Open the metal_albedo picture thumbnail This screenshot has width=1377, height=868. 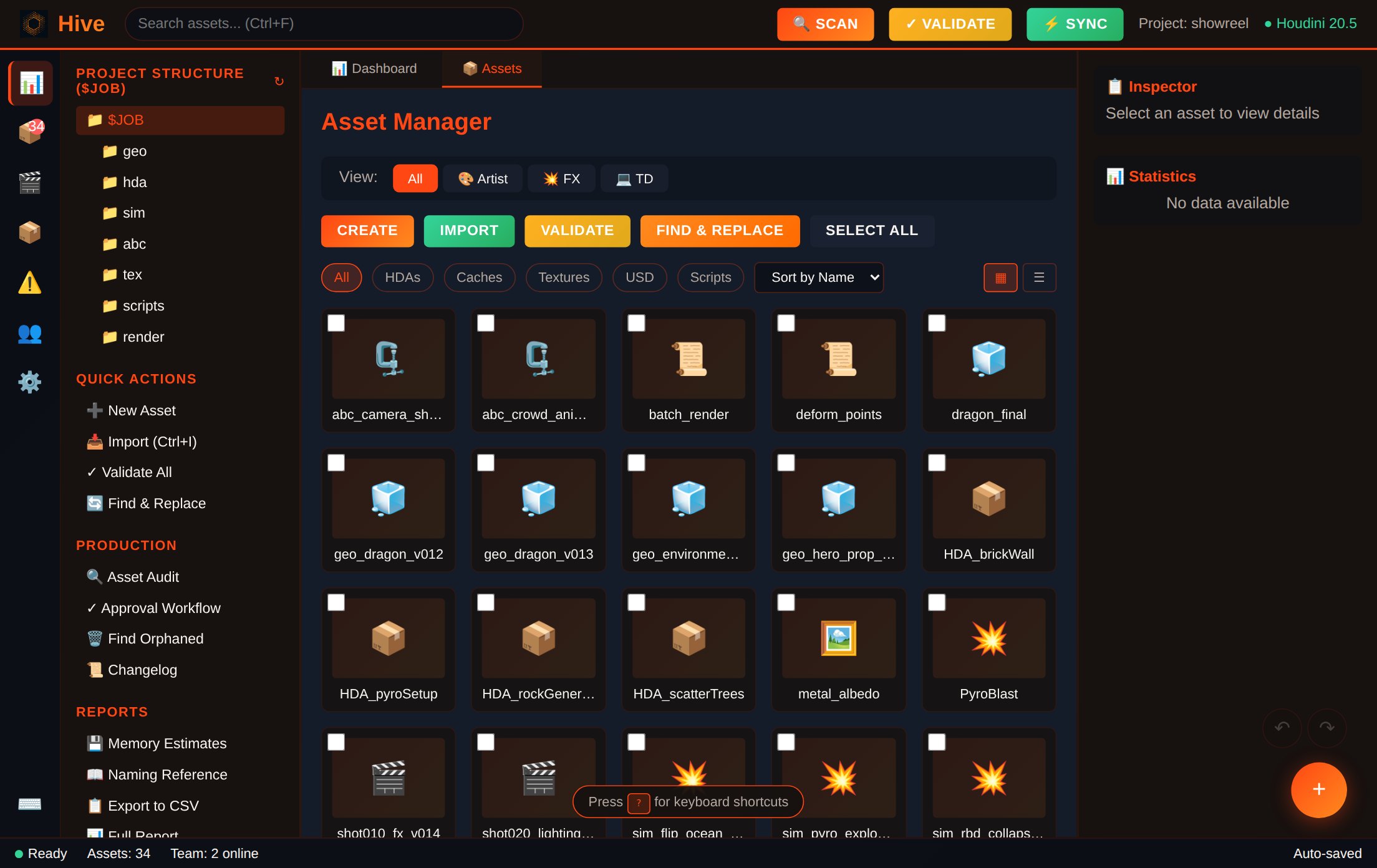(839, 639)
